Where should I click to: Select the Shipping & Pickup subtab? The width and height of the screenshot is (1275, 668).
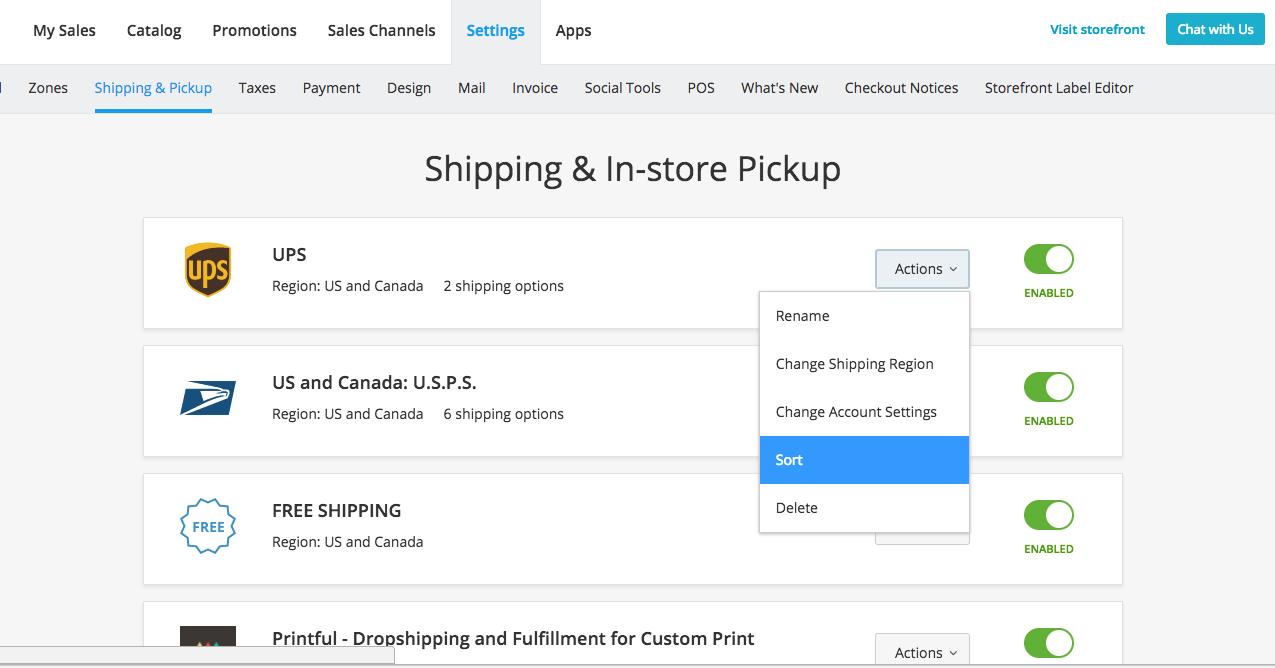point(153,88)
